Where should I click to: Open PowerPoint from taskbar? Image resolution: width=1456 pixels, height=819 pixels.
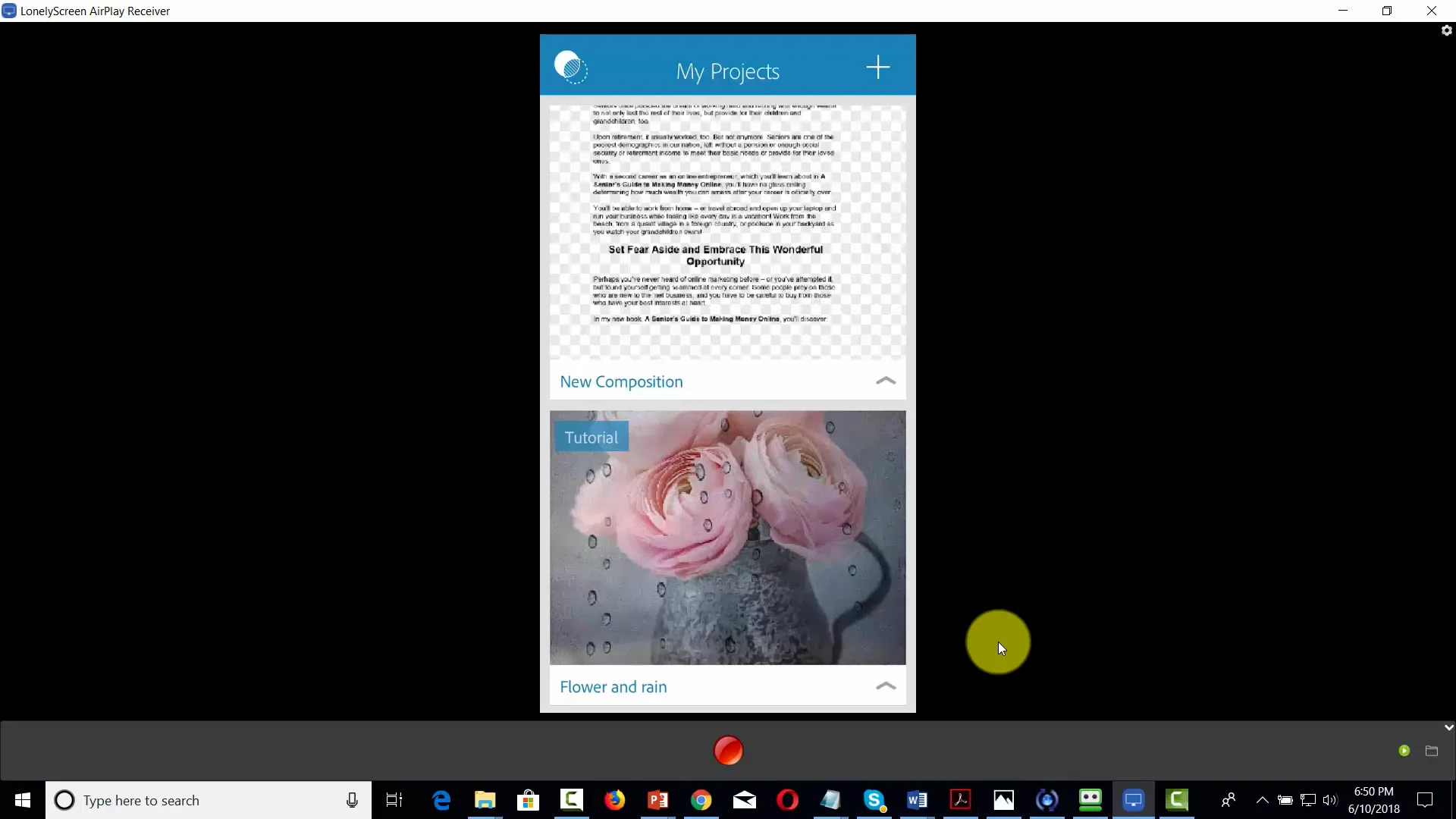(657, 800)
